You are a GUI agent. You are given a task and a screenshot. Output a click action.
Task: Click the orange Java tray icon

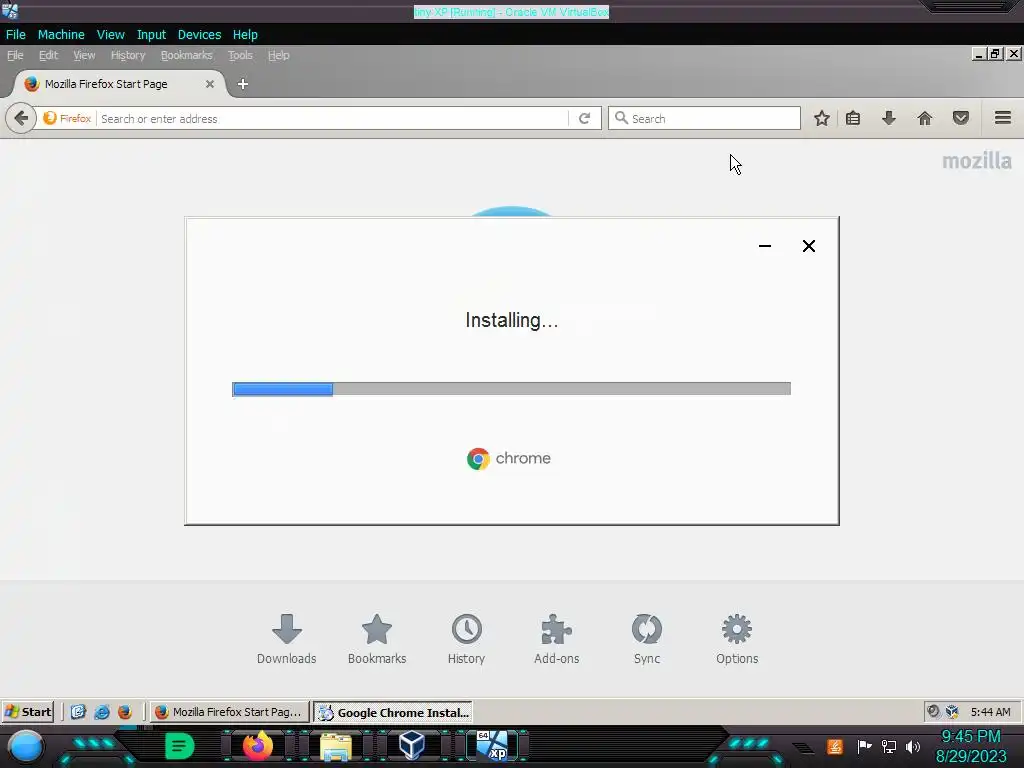(x=835, y=746)
